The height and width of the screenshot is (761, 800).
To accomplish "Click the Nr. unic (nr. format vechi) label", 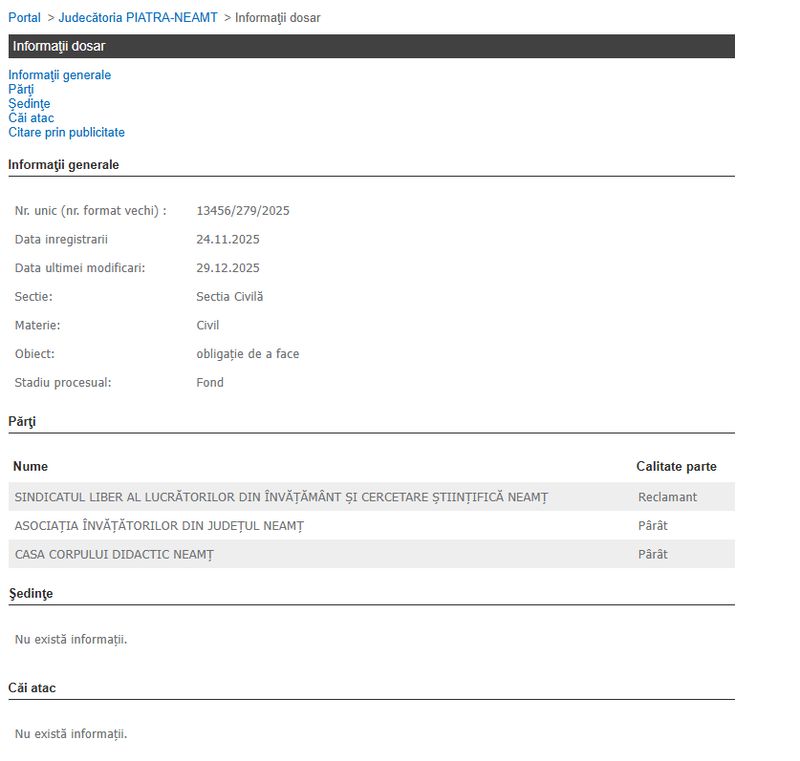I will (90, 211).
